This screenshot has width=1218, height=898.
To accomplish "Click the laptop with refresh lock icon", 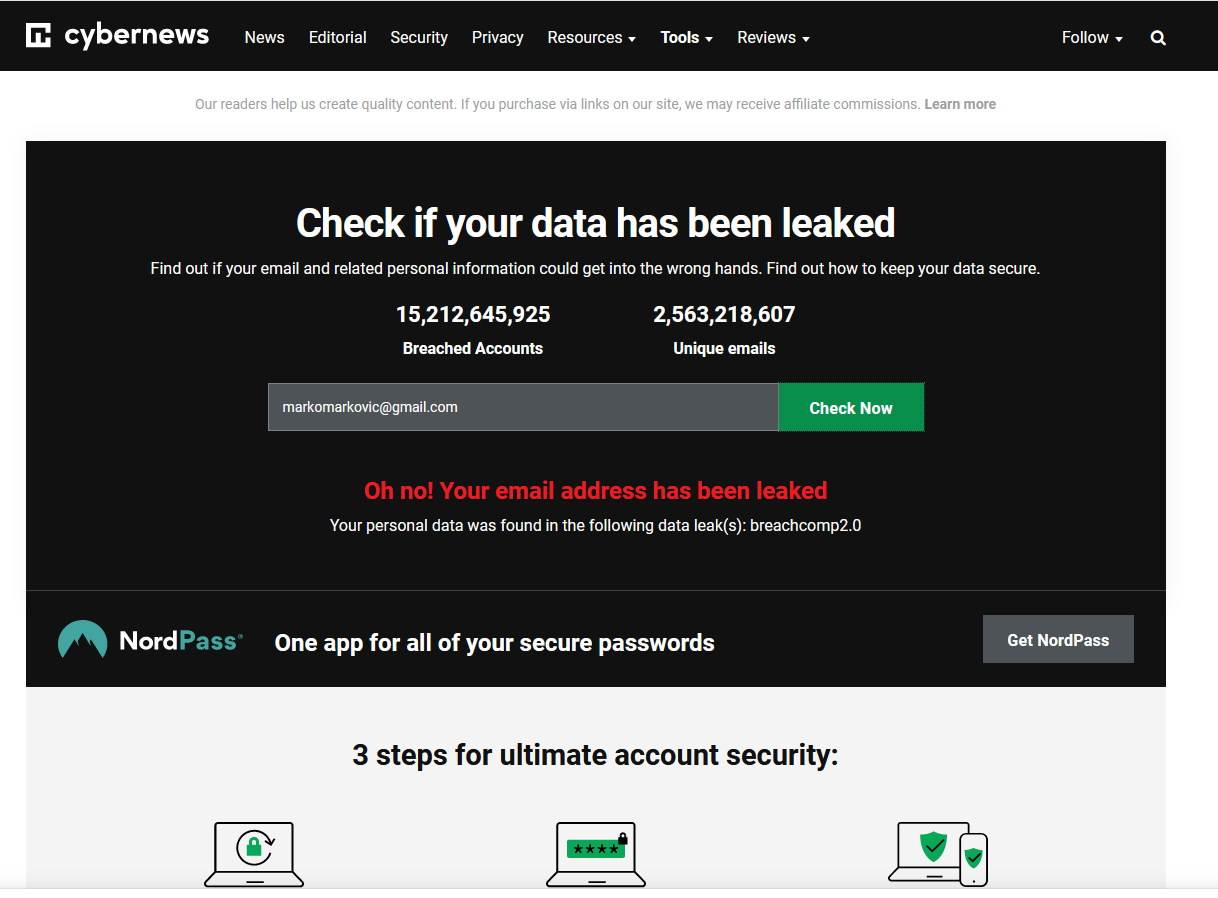I will (254, 852).
